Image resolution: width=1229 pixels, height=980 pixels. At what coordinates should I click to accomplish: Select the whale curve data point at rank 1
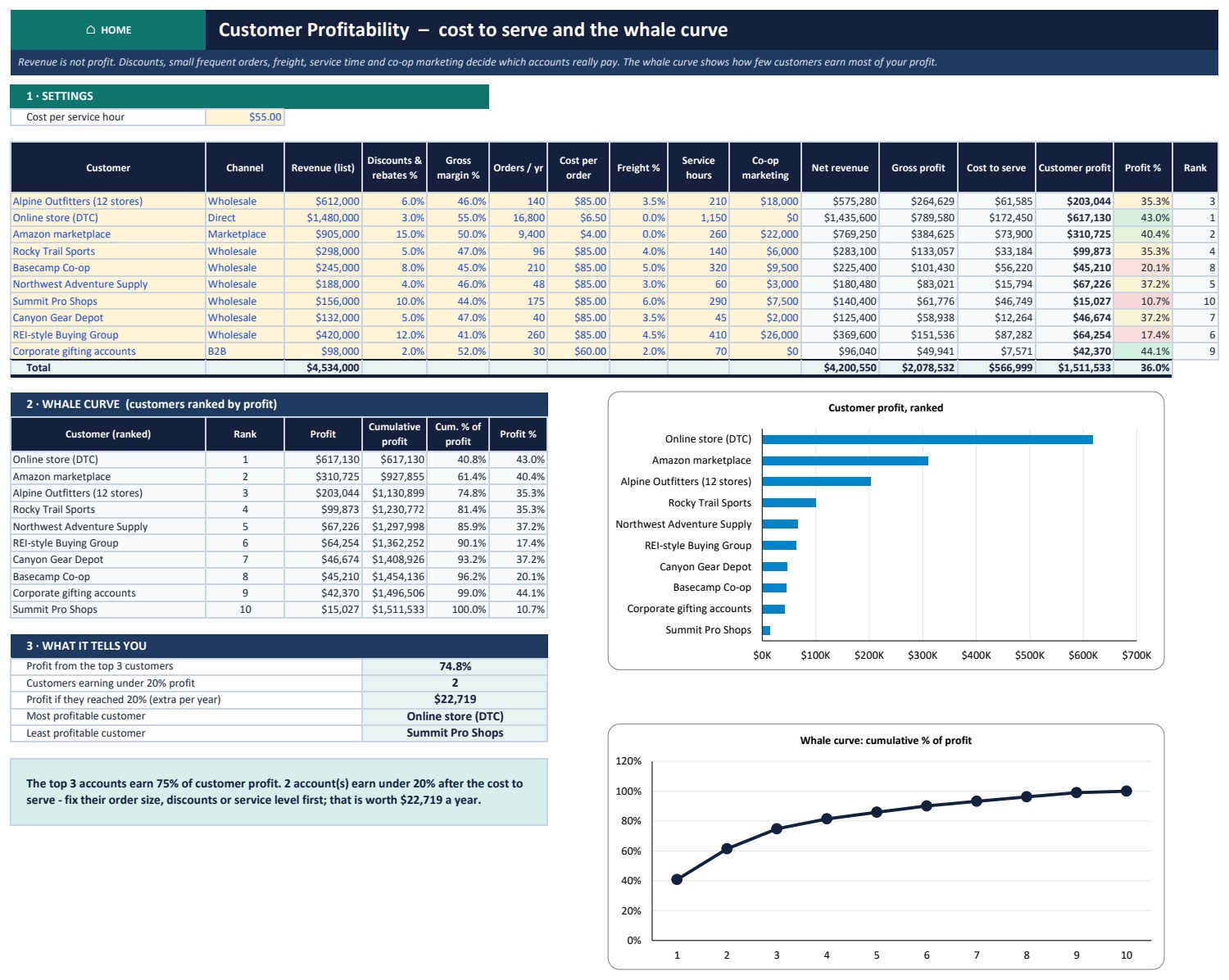tap(677, 879)
